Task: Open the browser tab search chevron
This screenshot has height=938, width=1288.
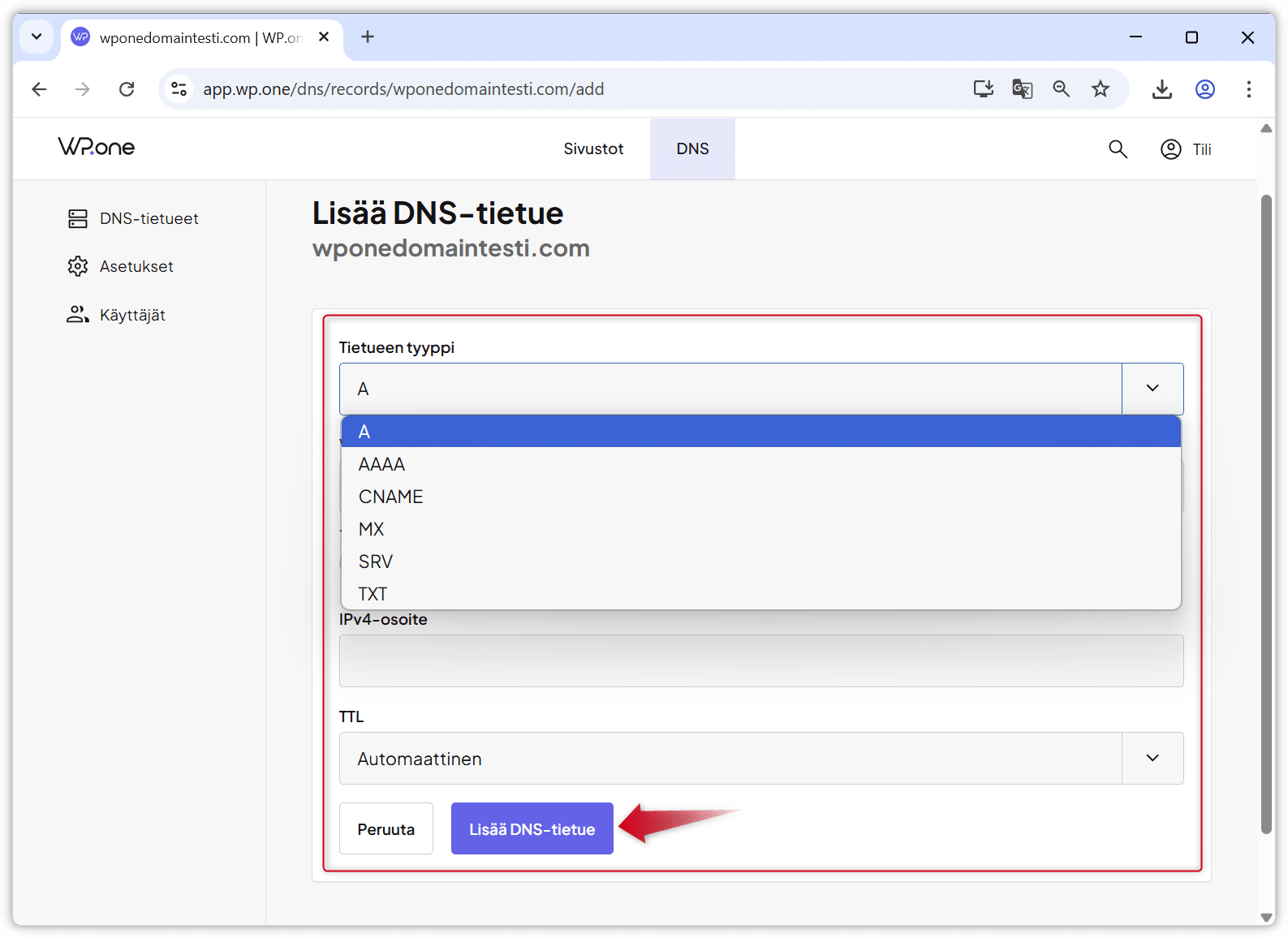Action: [37, 37]
